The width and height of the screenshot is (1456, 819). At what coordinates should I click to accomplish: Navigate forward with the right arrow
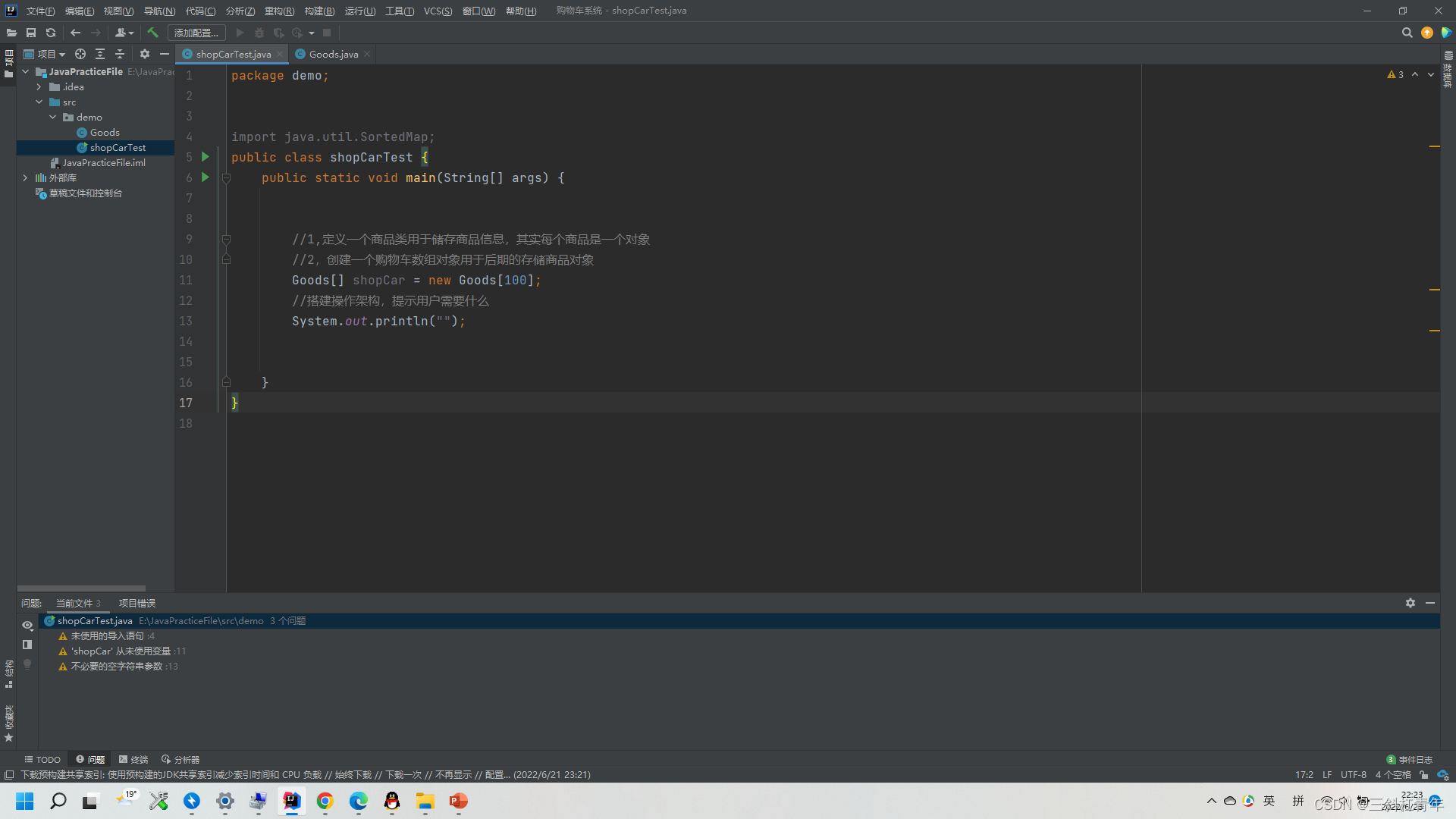96,33
